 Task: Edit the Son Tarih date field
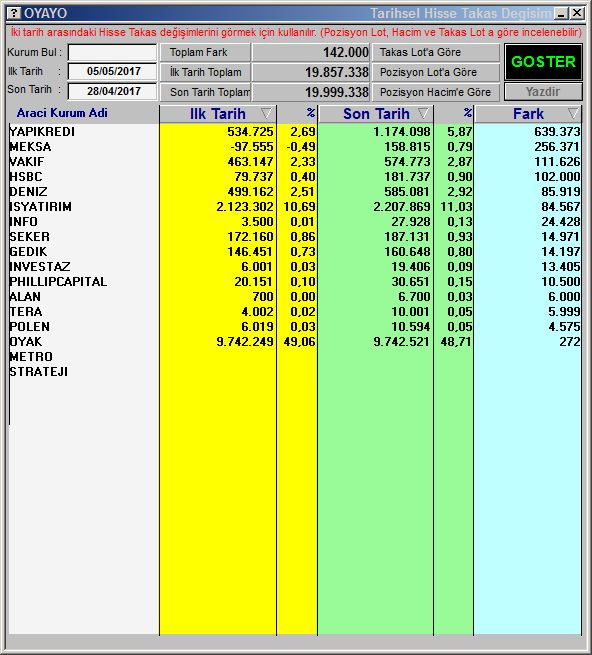(112, 91)
